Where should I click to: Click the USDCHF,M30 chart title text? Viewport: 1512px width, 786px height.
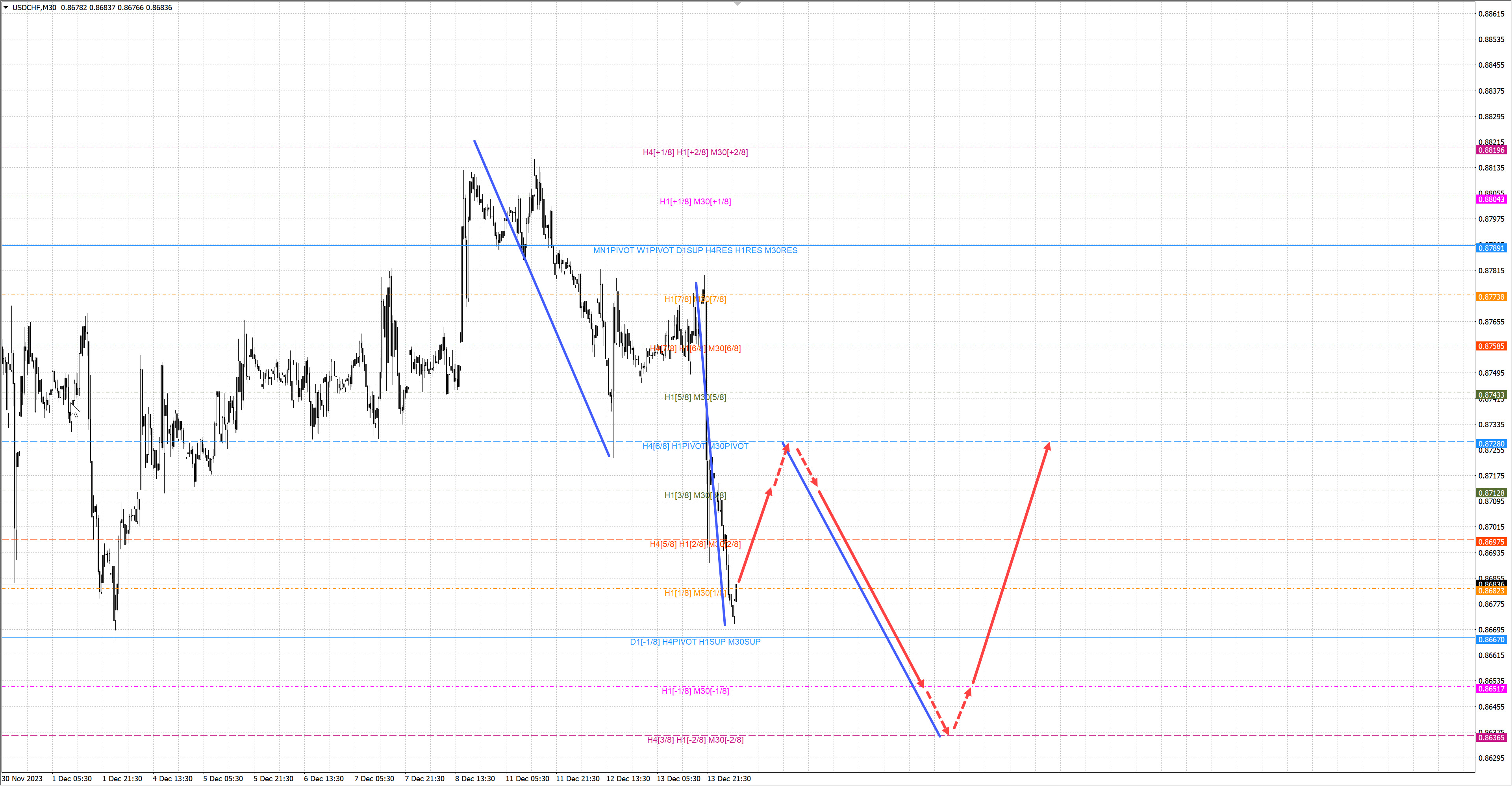pos(34,7)
